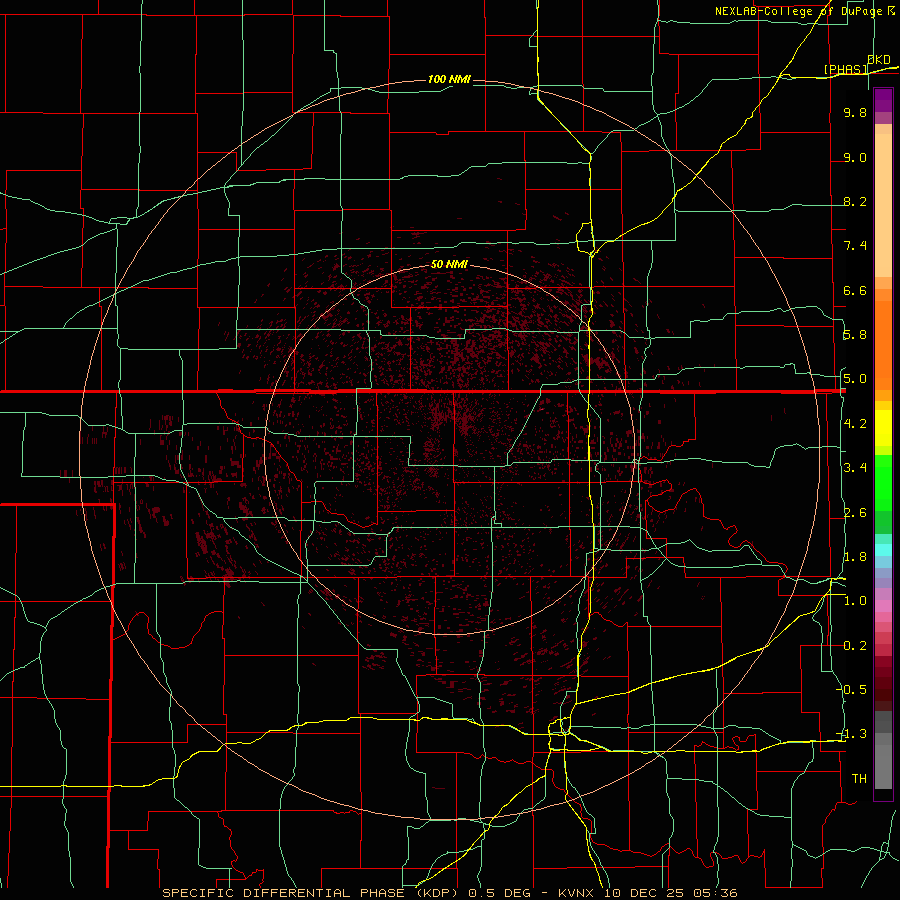
Task: Select the pink color band on scale
Action: (x=883, y=606)
